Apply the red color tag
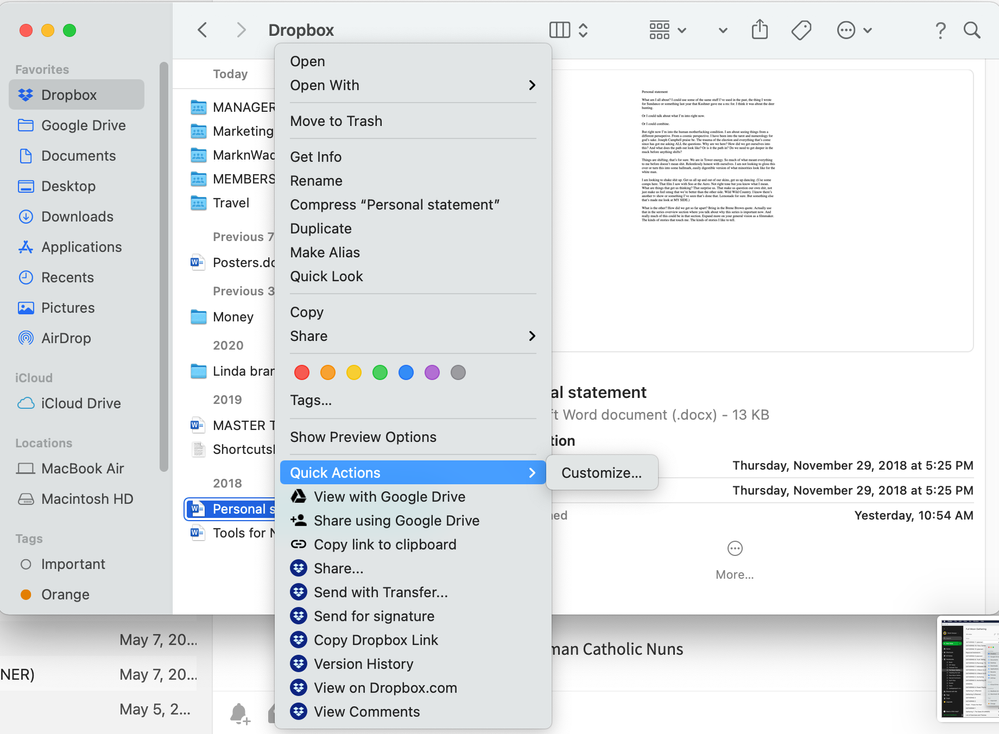This screenshot has width=999, height=734. (302, 373)
